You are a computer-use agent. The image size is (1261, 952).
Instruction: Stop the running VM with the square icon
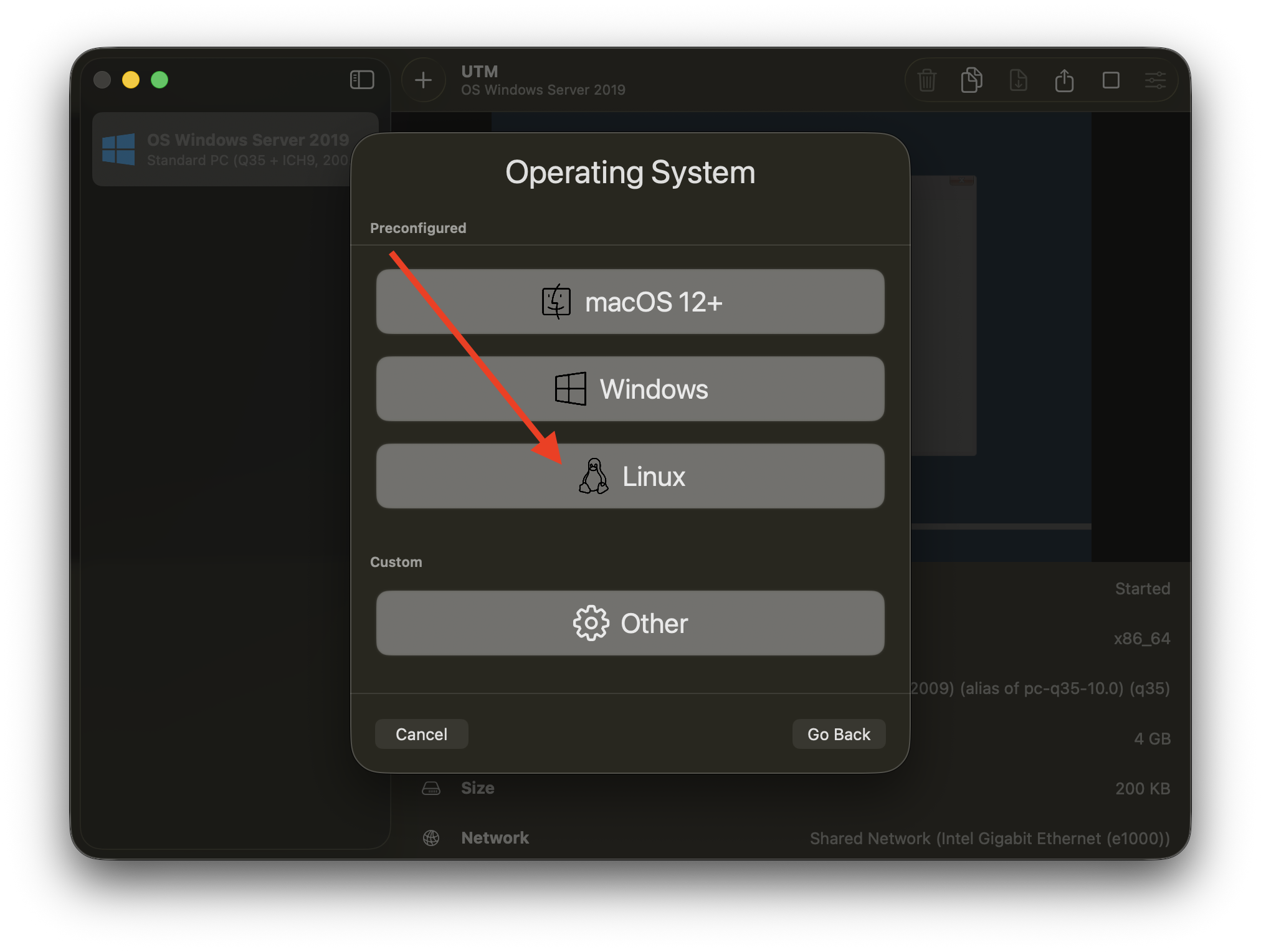(1111, 80)
